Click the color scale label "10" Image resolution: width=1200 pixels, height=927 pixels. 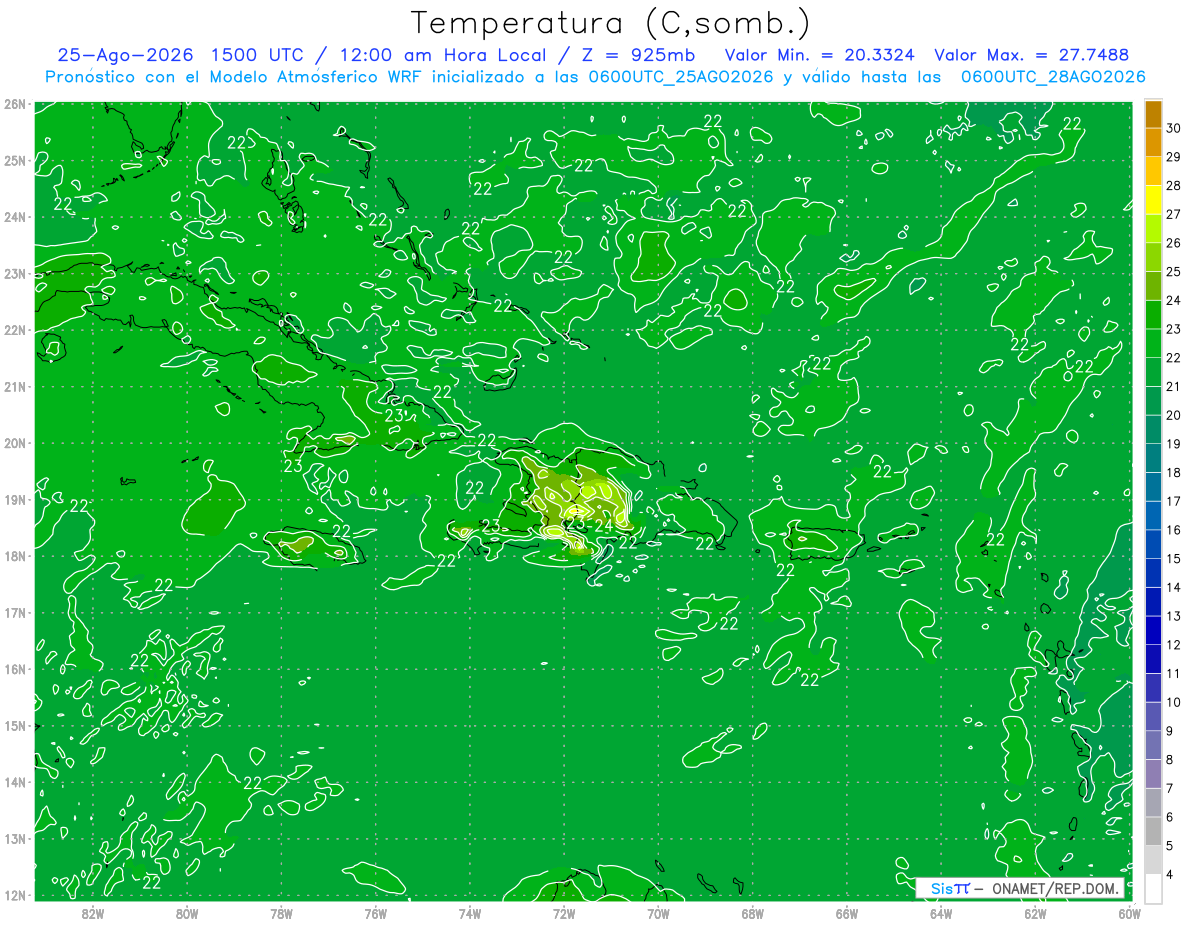point(1173,702)
